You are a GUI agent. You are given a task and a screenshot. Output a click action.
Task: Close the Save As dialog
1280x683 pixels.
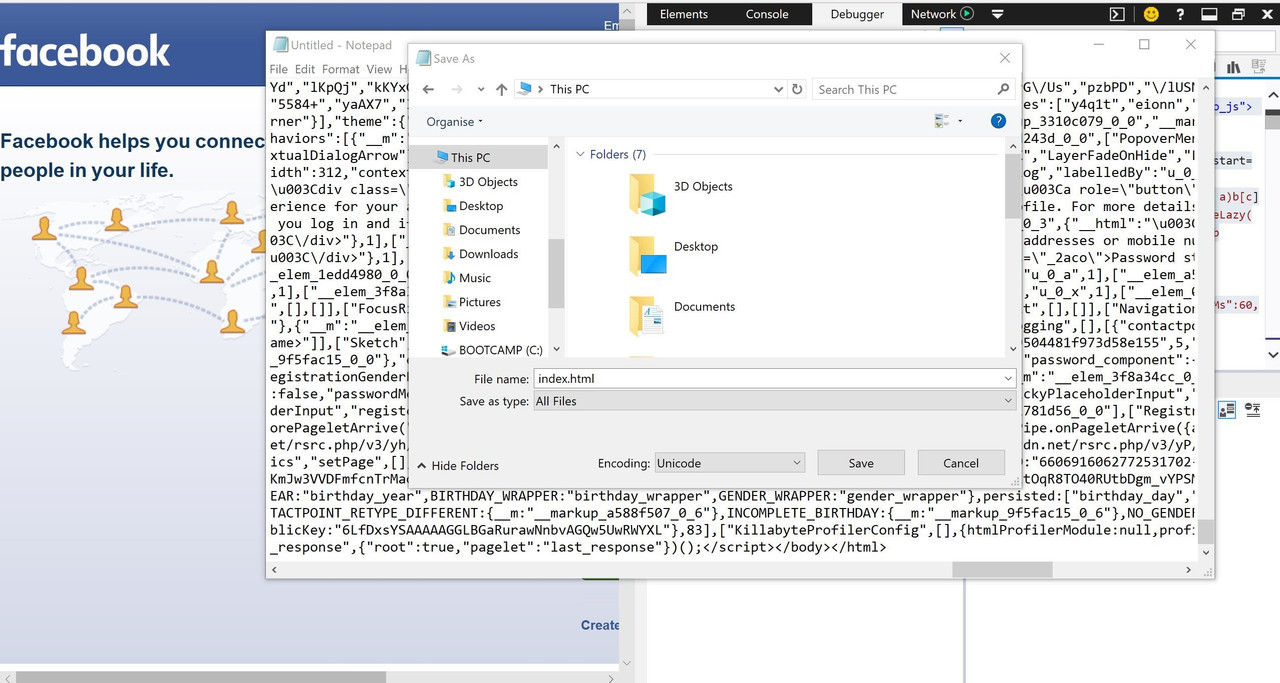[1005, 58]
